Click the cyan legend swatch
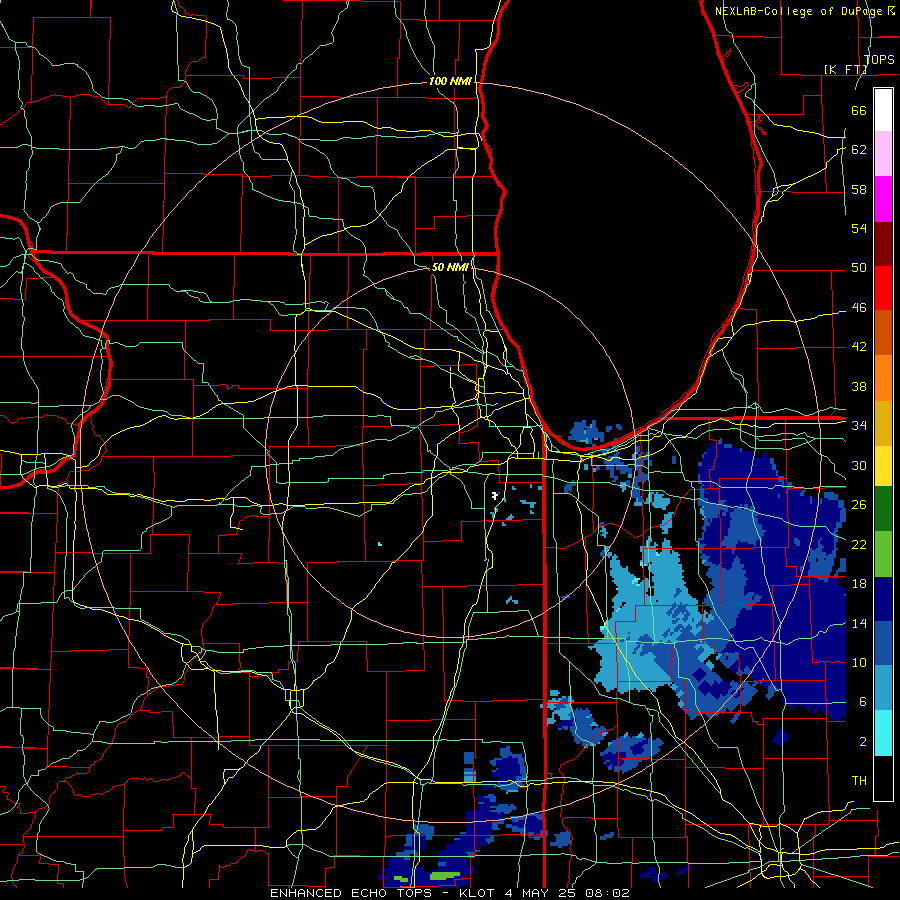 883,733
